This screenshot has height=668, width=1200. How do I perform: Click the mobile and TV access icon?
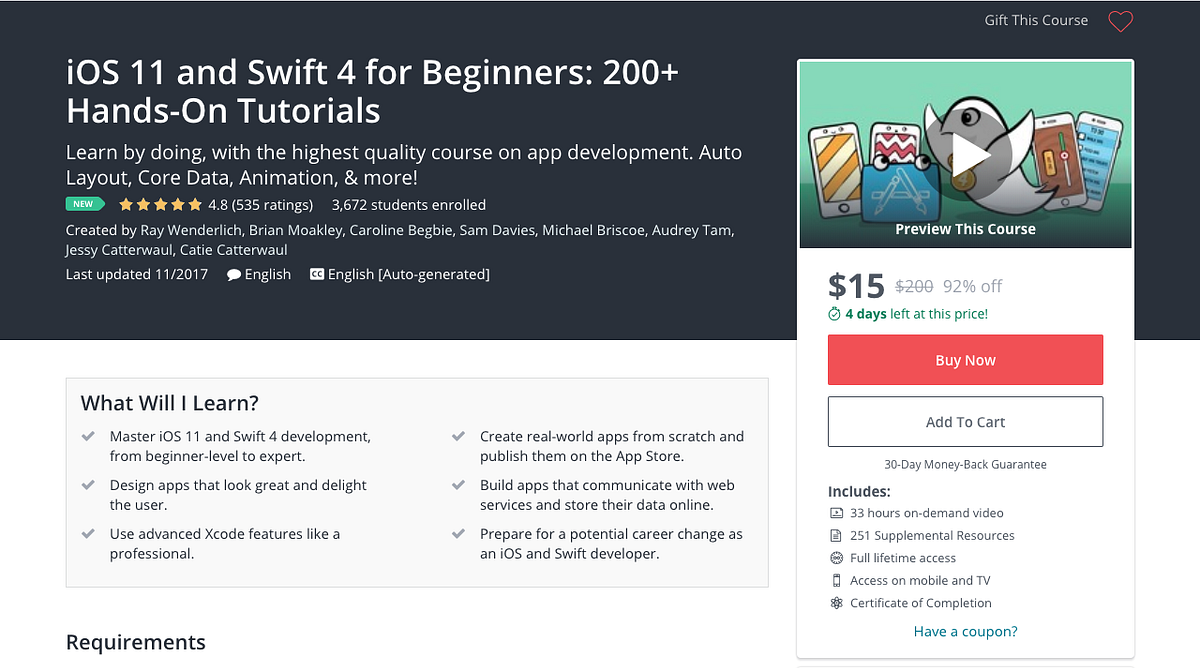pos(835,580)
